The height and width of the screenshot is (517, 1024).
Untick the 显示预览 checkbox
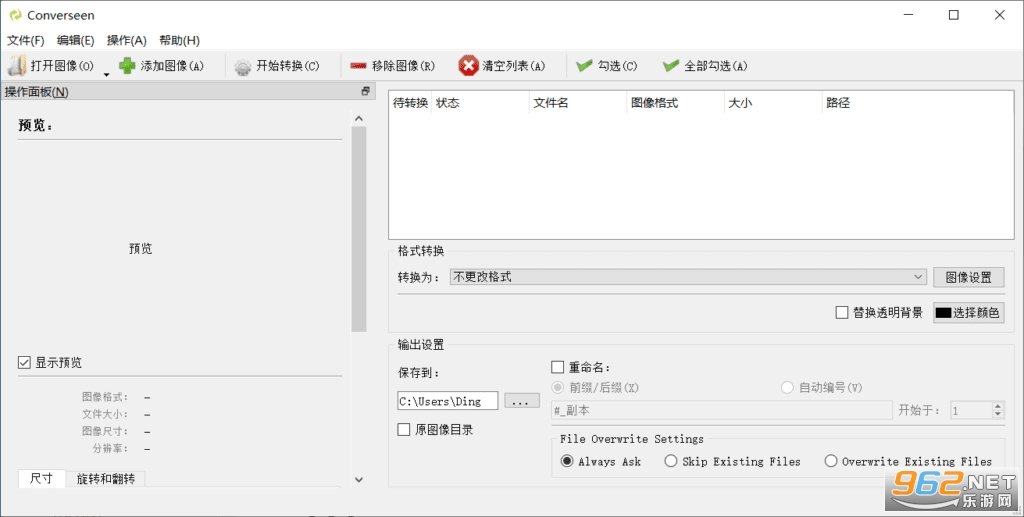(24, 362)
